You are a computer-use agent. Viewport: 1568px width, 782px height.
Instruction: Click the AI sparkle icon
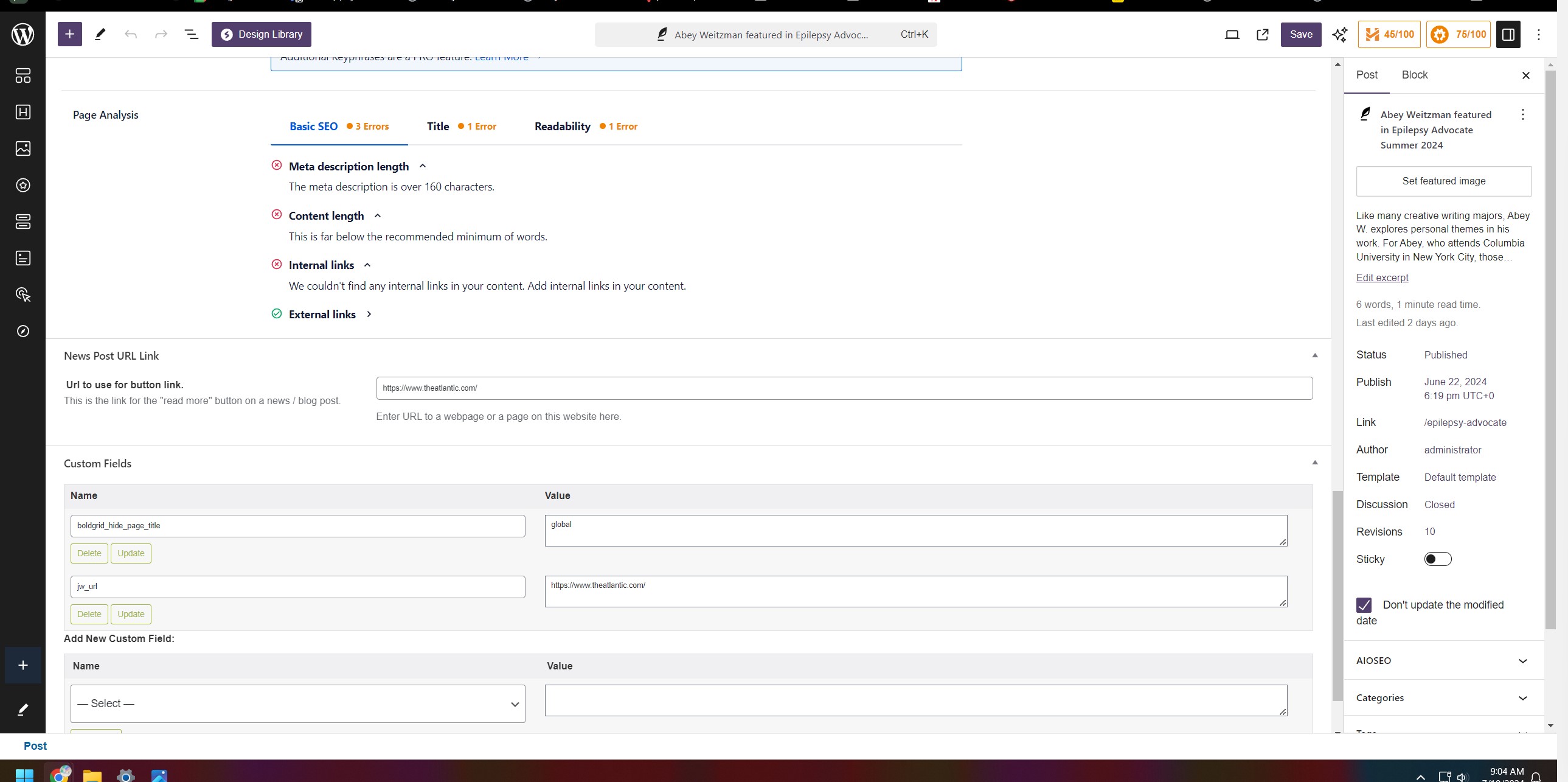click(x=1339, y=35)
